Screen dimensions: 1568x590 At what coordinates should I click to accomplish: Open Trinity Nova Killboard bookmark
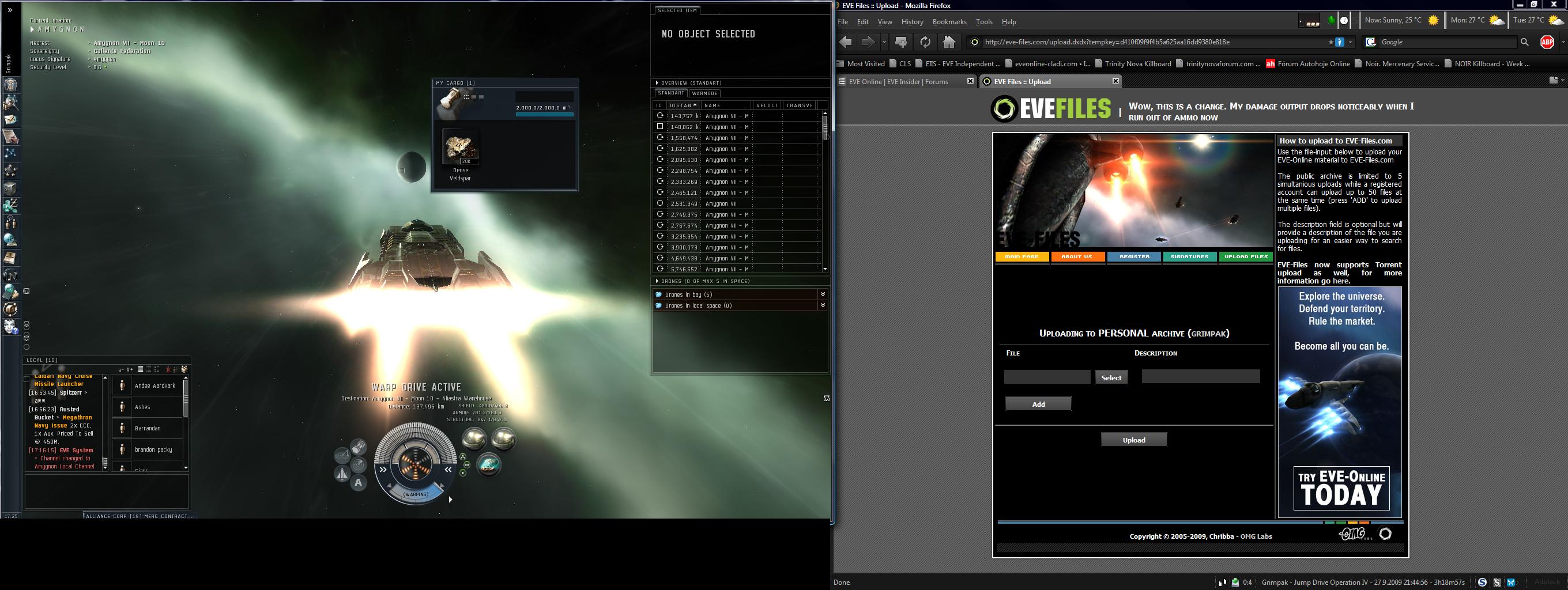(x=1133, y=63)
